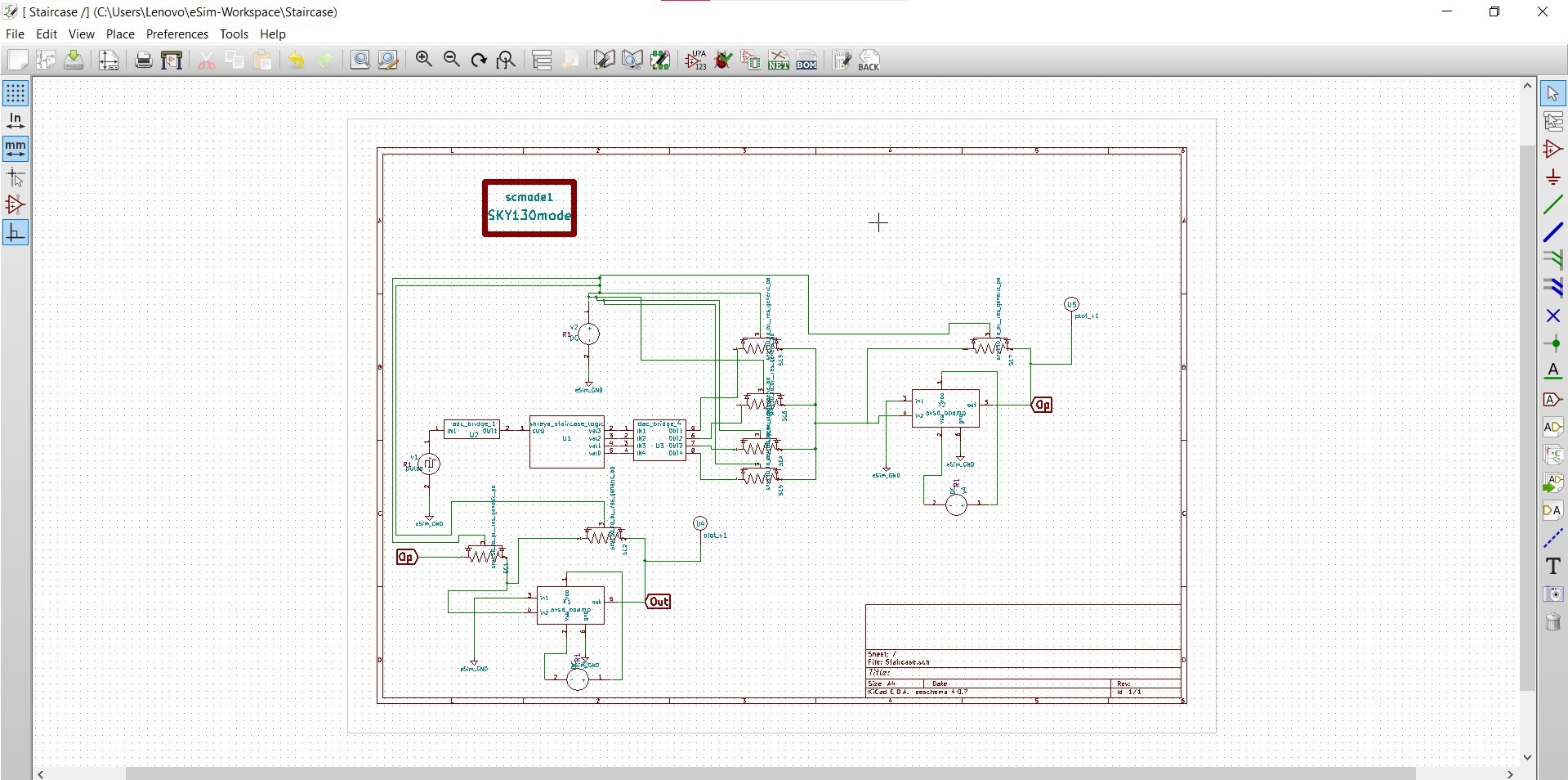
Task: Select the Place wire tool
Action: coord(1553,205)
